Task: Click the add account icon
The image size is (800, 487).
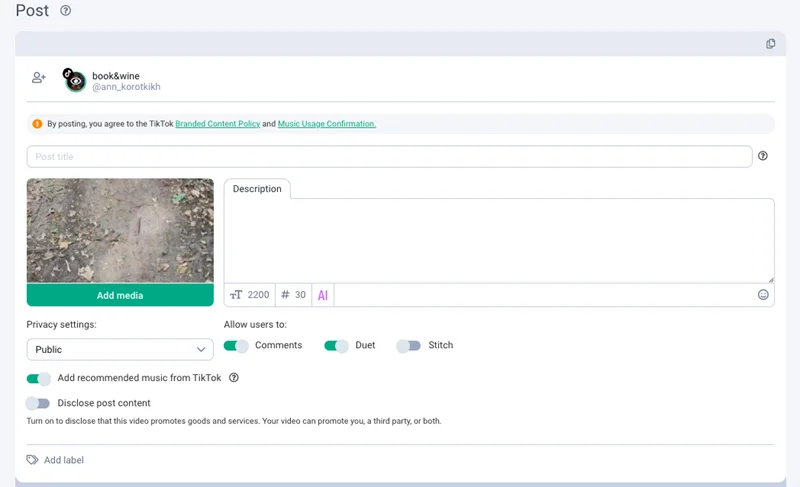Action: tap(39, 78)
